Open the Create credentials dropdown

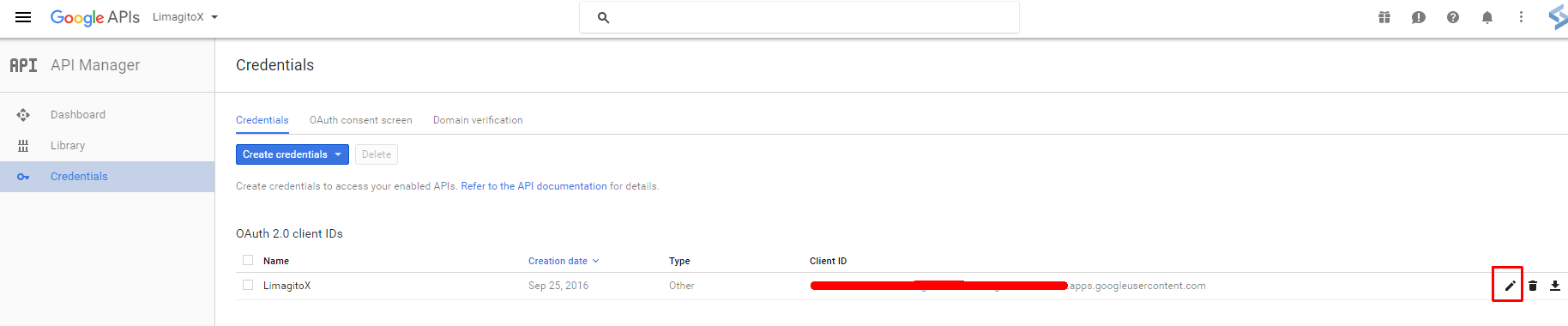pyautogui.click(x=292, y=154)
